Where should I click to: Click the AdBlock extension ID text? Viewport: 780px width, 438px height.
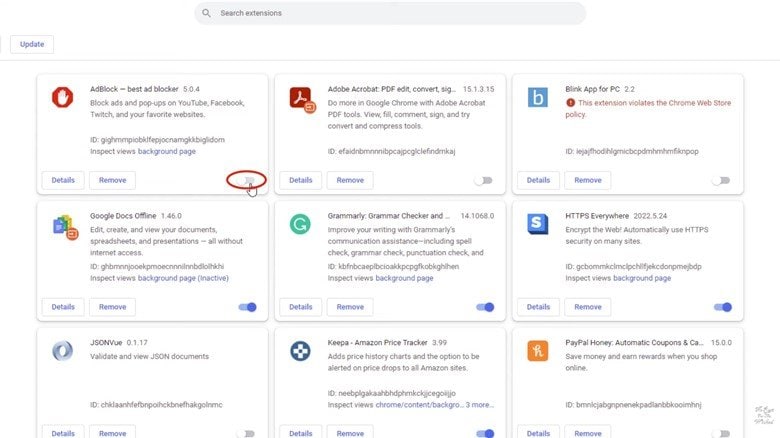[x=157, y=140]
